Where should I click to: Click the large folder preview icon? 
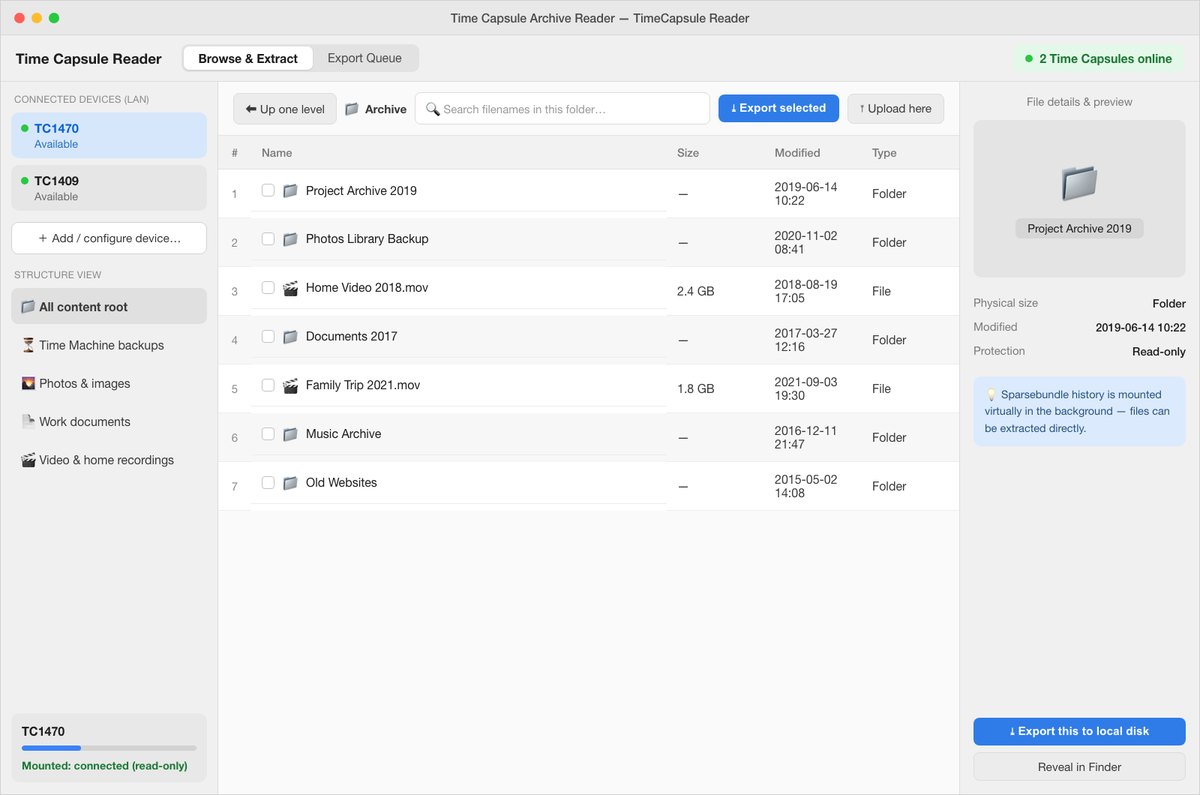(x=1079, y=183)
